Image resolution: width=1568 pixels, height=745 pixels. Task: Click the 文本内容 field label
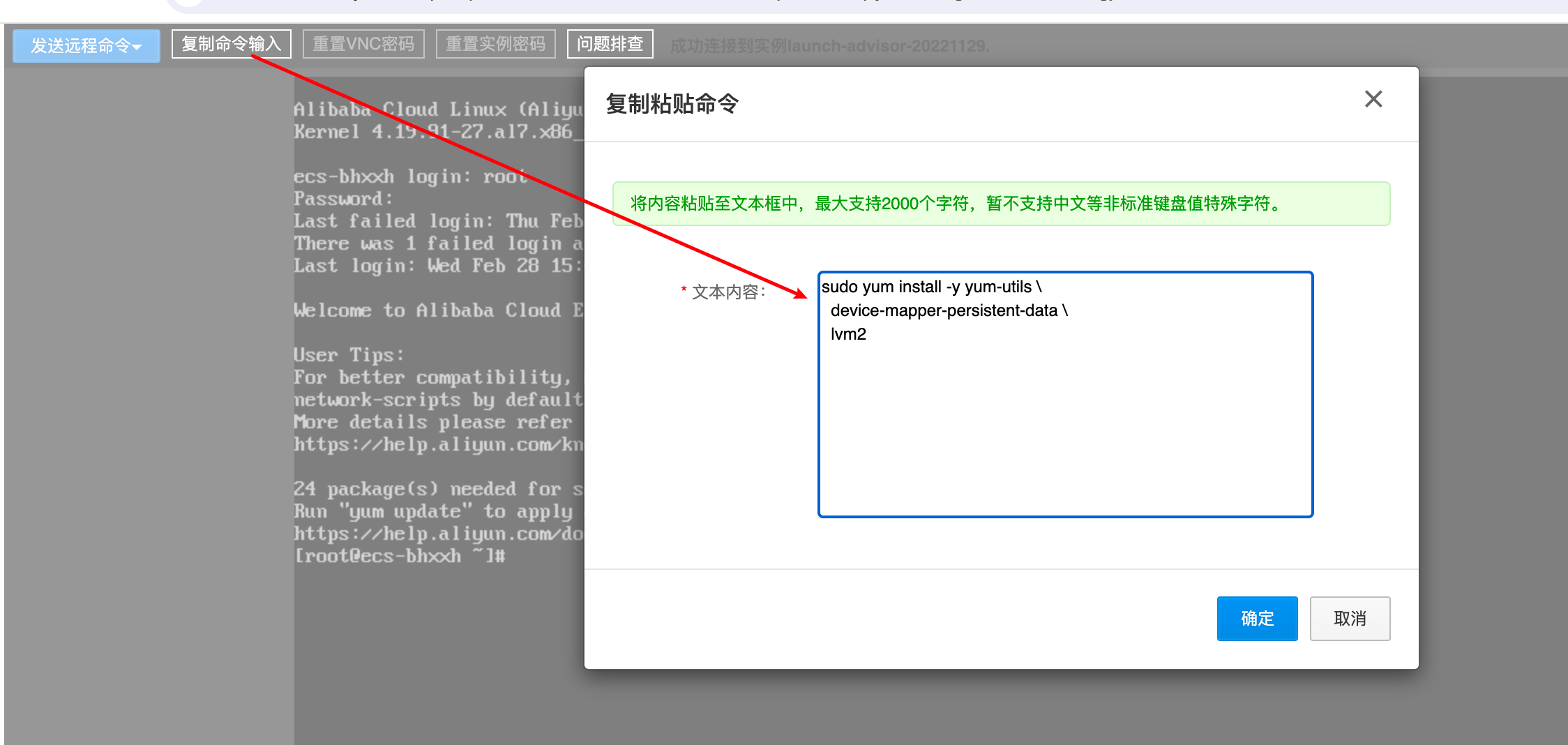pyautogui.click(x=728, y=292)
